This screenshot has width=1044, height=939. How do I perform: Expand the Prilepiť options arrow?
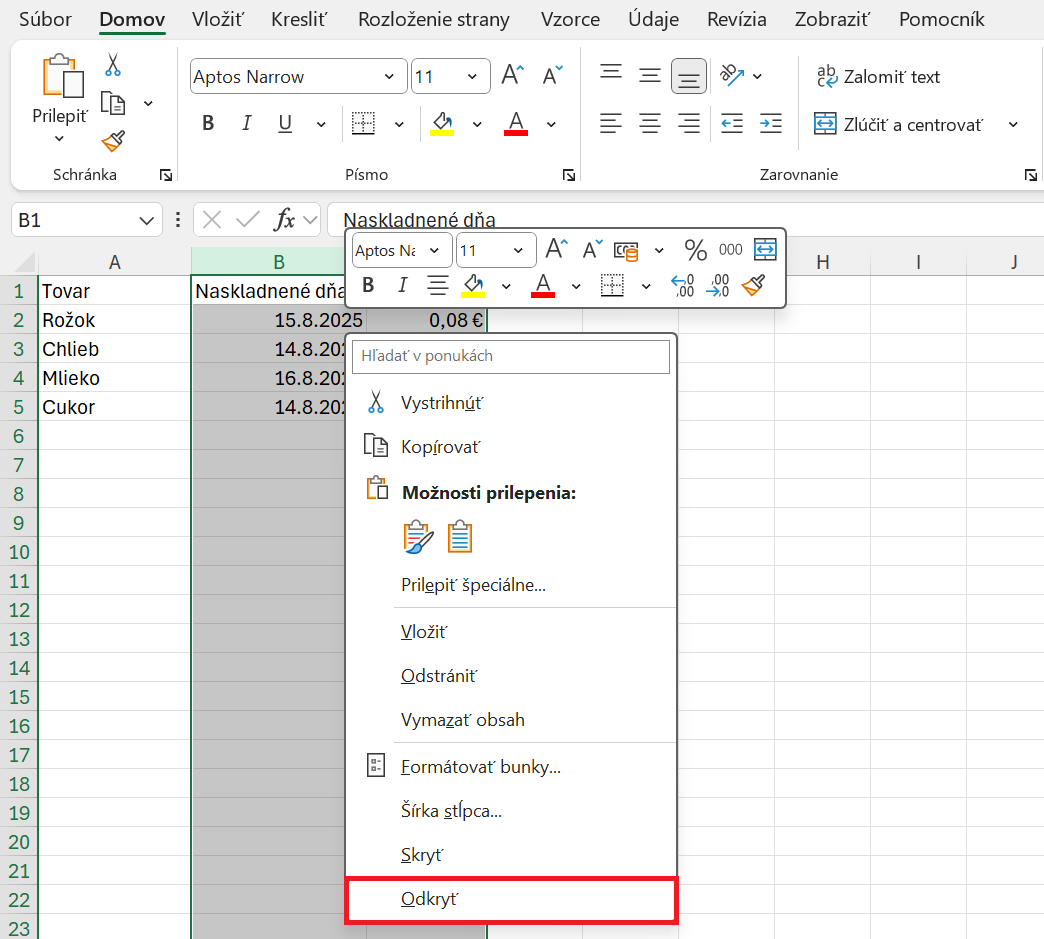tap(59, 139)
